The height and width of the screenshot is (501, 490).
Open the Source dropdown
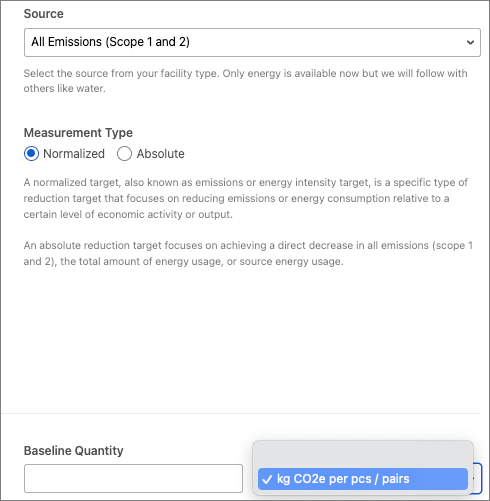coord(252,42)
